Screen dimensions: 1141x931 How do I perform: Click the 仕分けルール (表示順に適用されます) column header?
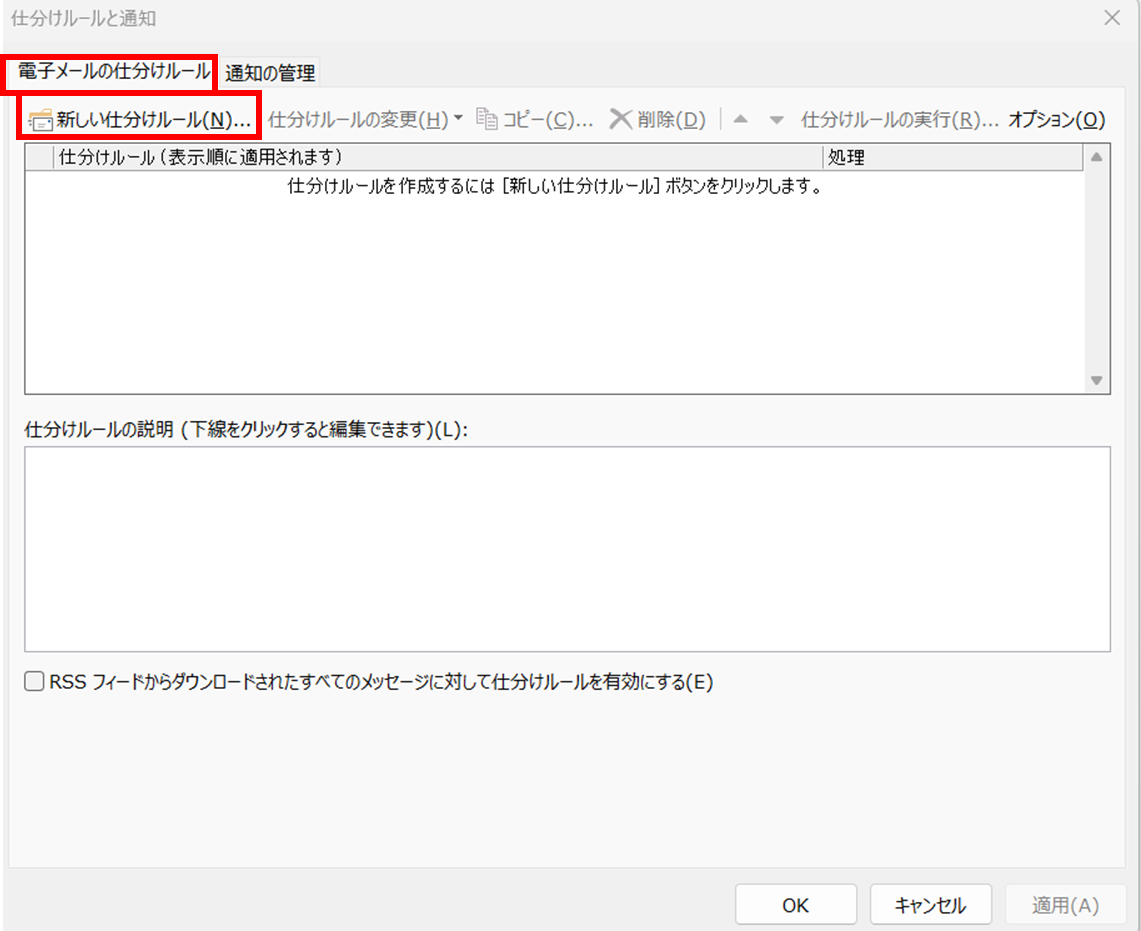pos(438,158)
